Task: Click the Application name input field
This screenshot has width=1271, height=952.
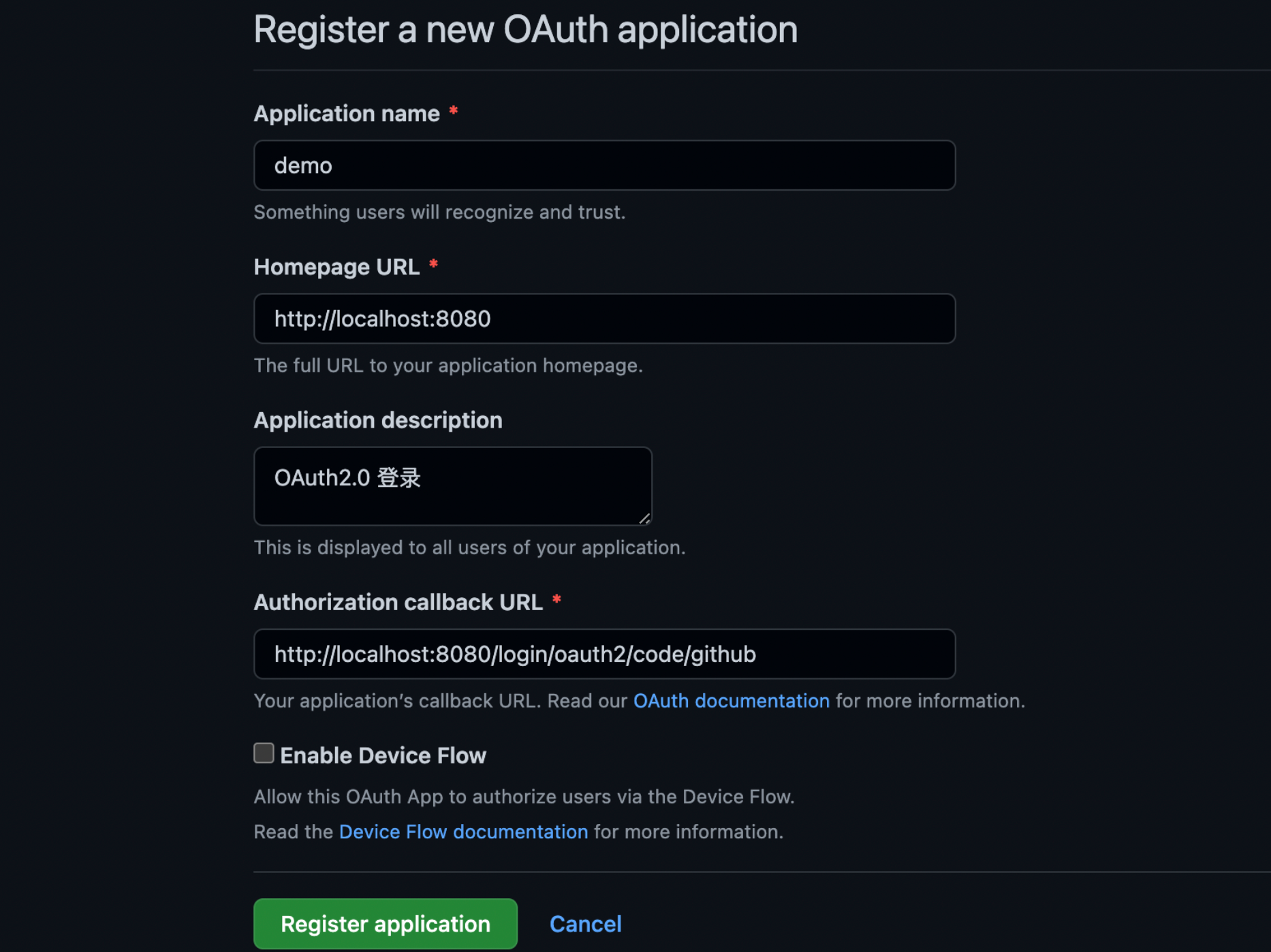Action: point(604,165)
